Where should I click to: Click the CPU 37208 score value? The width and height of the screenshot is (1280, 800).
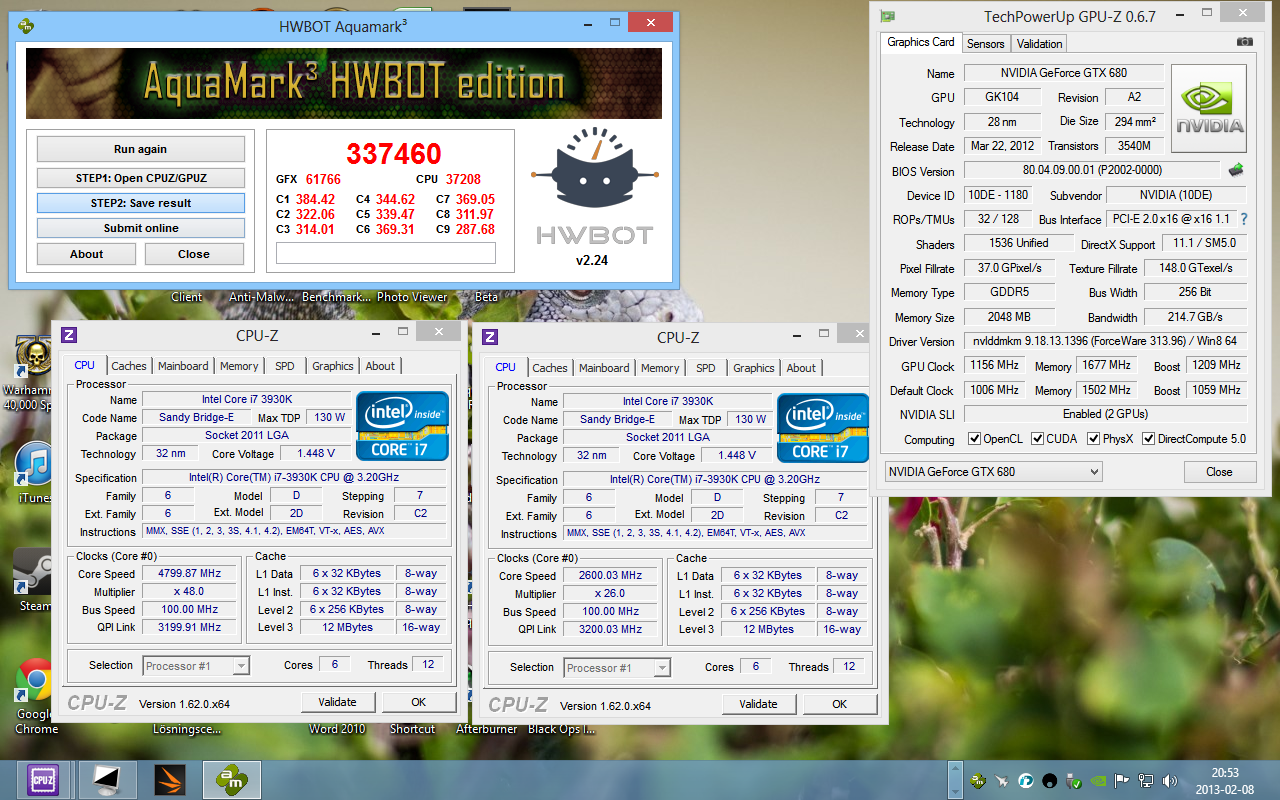[464, 179]
